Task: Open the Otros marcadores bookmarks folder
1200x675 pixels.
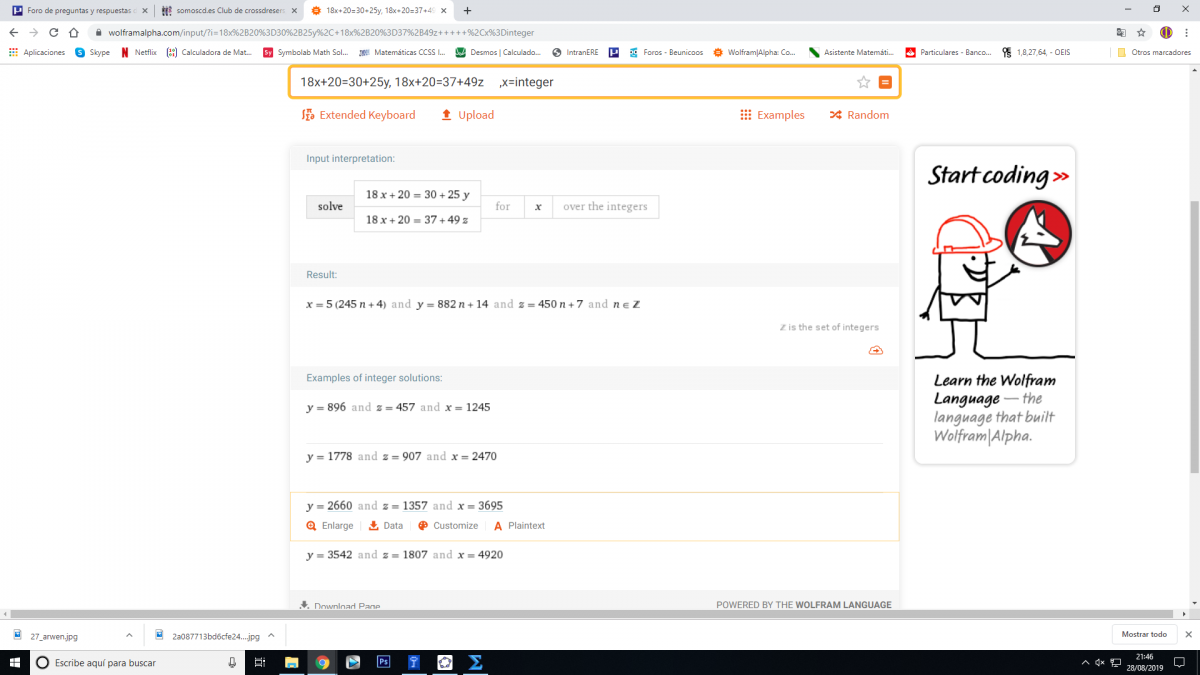Action: 1154,52
